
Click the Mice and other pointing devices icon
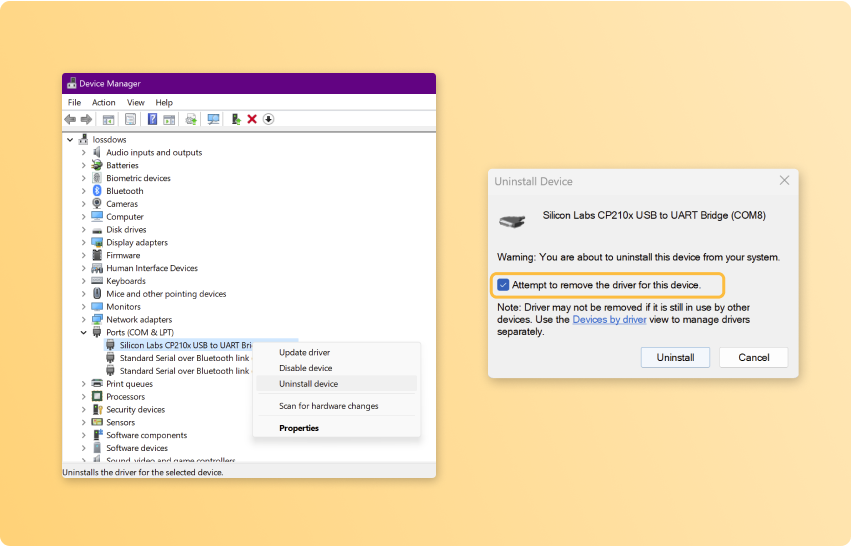[x=97, y=294]
